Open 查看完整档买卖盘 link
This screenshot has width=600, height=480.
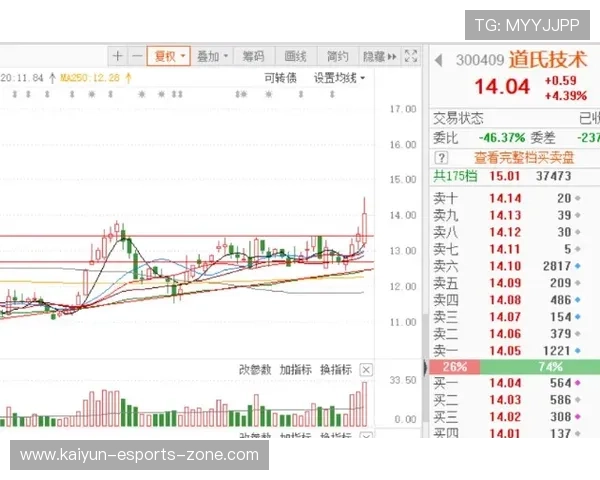524,158
